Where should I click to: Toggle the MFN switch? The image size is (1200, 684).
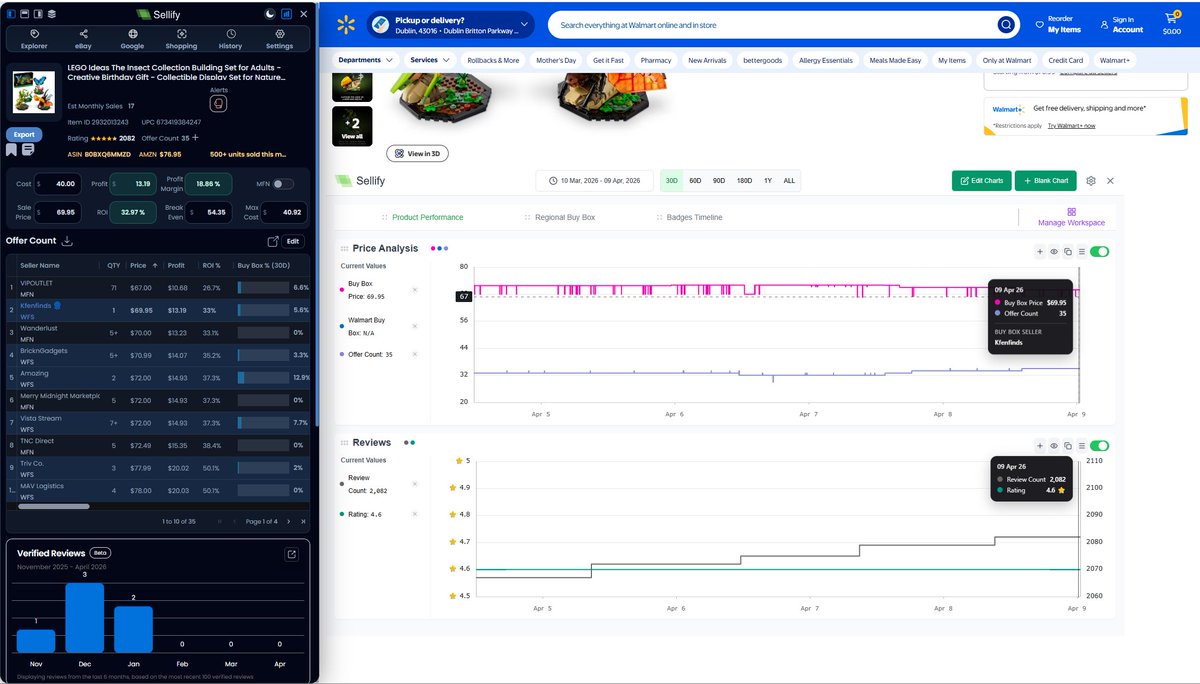(284, 184)
